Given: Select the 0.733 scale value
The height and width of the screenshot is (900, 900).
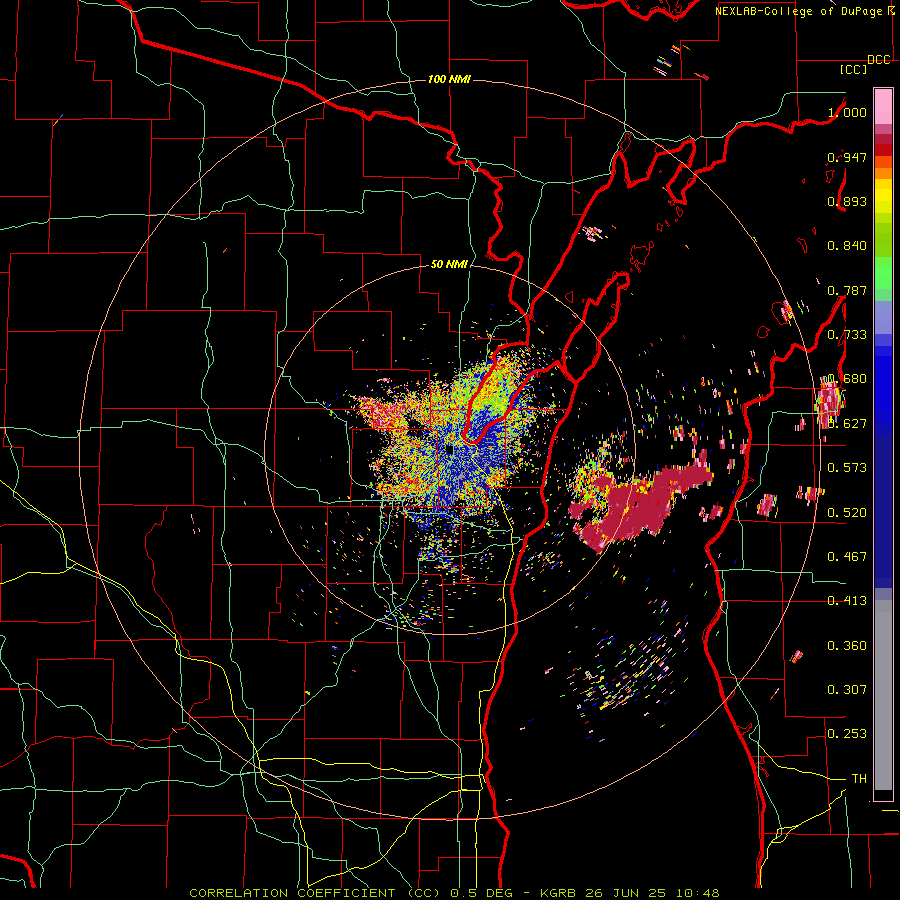Looking at the screenshot, I should [847, 335].
